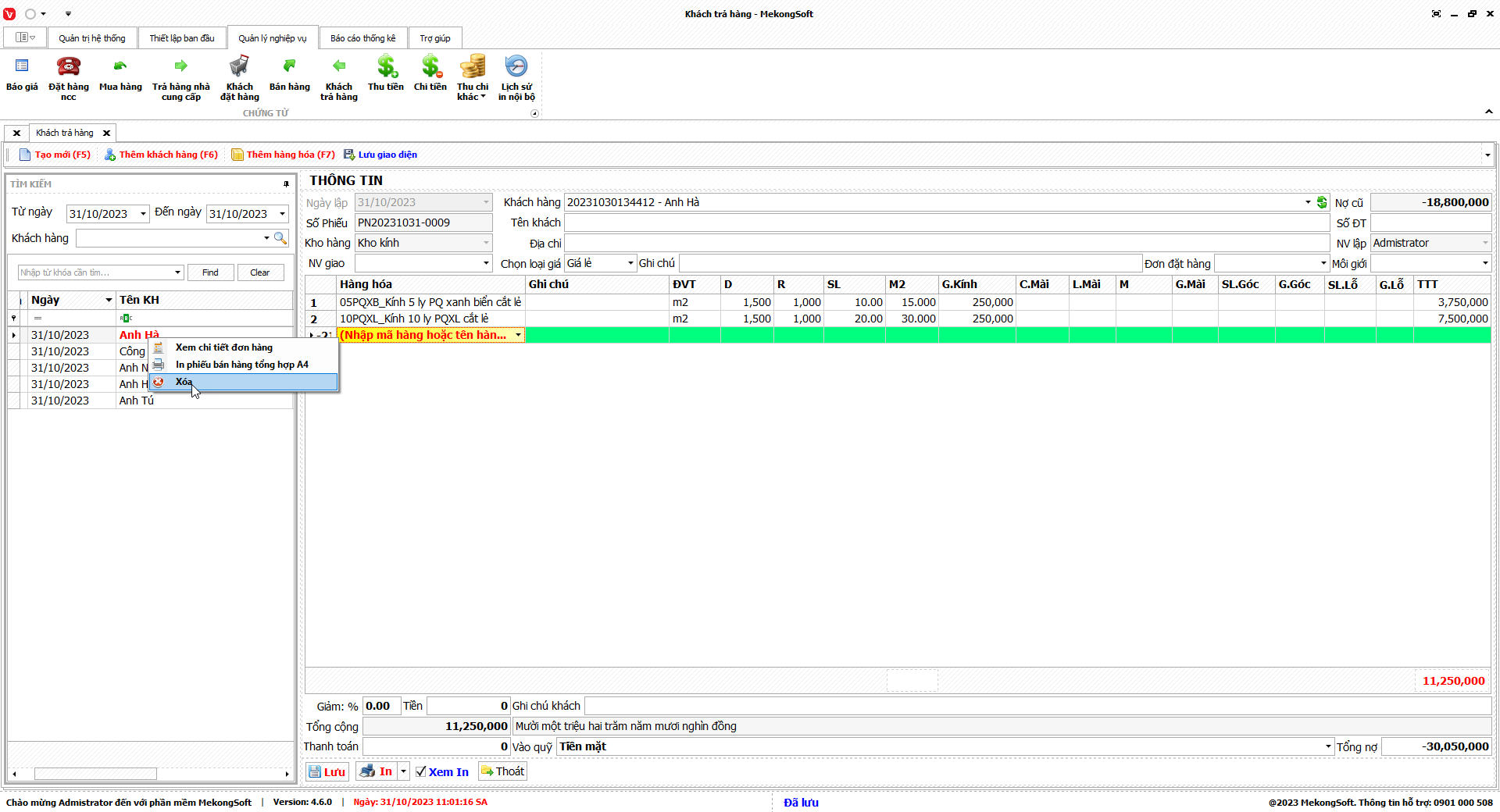Click the Lưu save button
1500x812 pixels.
327,771
